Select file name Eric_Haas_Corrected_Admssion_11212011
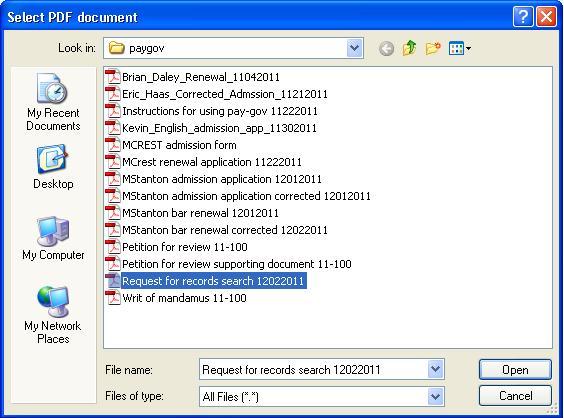This screenshot has height=418, width=564. [x=225, y=94]
